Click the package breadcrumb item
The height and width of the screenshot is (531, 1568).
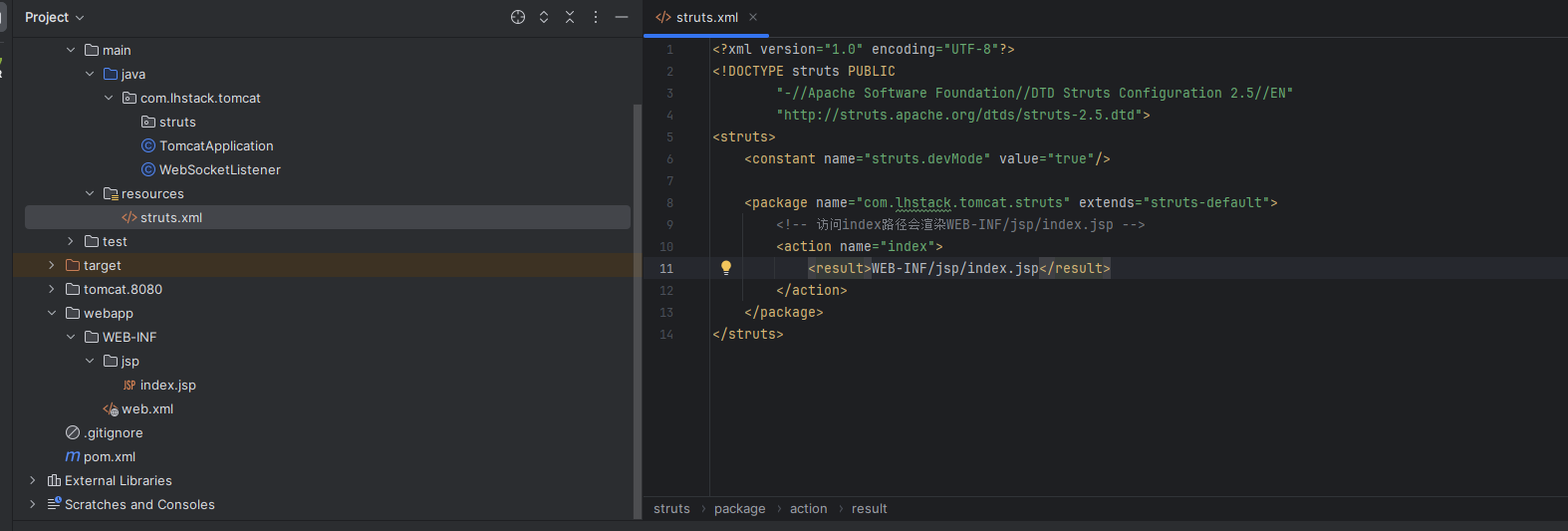[739, 509]
